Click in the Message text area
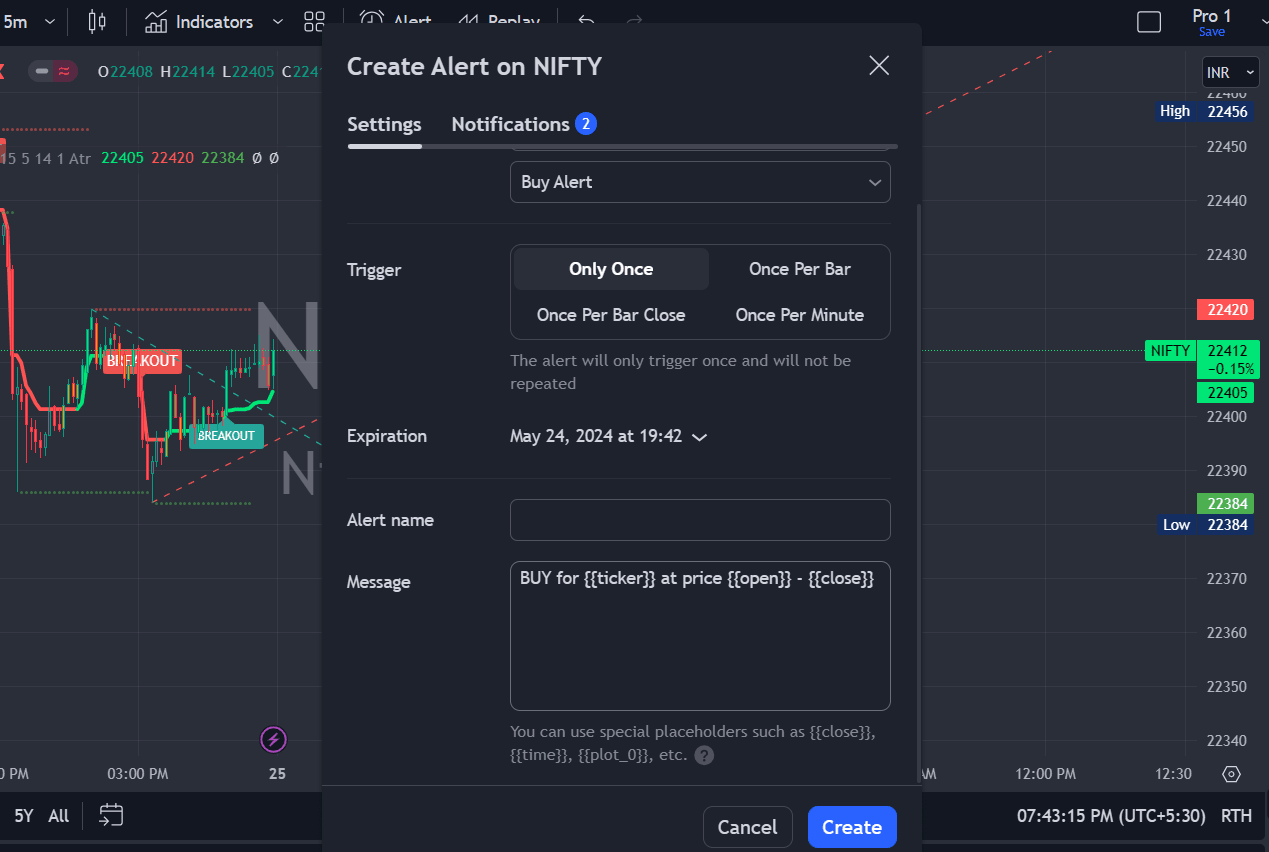 [x=700, y=636]
